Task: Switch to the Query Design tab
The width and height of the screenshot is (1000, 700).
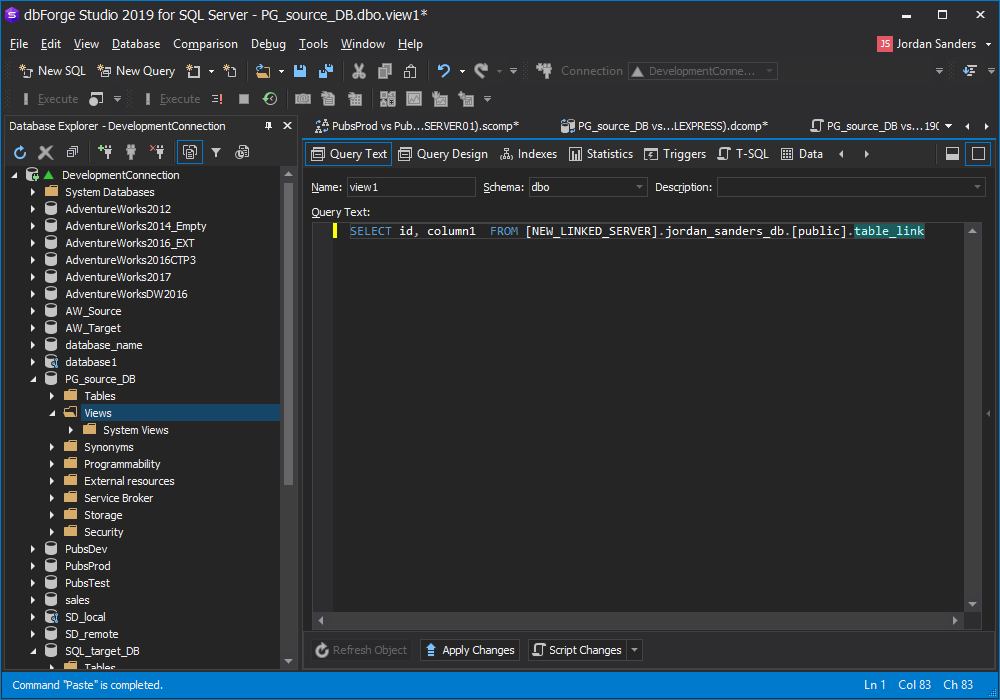Action: pos(443,154)
